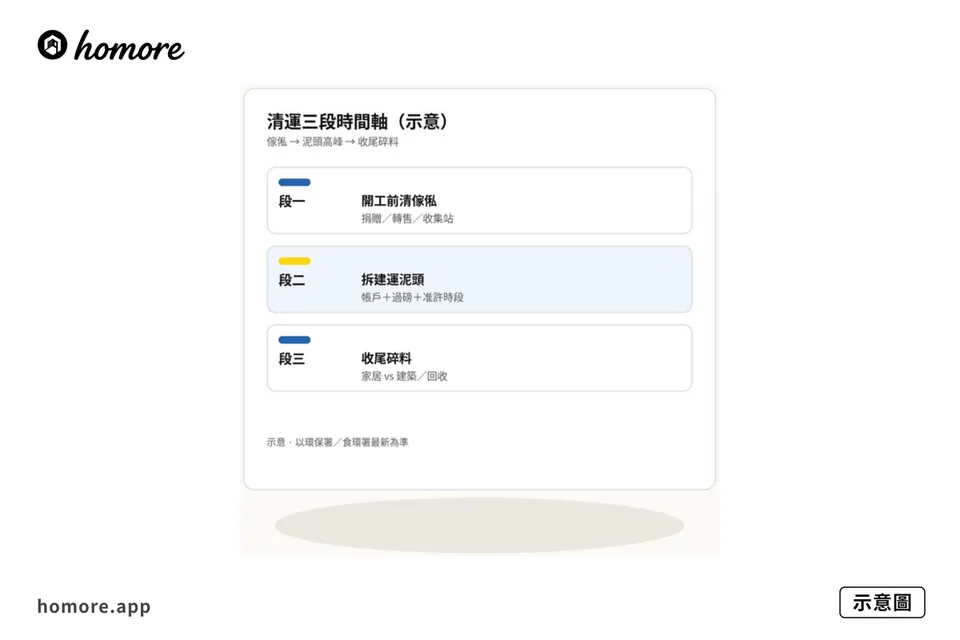Click subtitle 傢俬 → 泥頭高峰 → 收尾碎料
Screen dimensions: 960x640
(332, 141)
